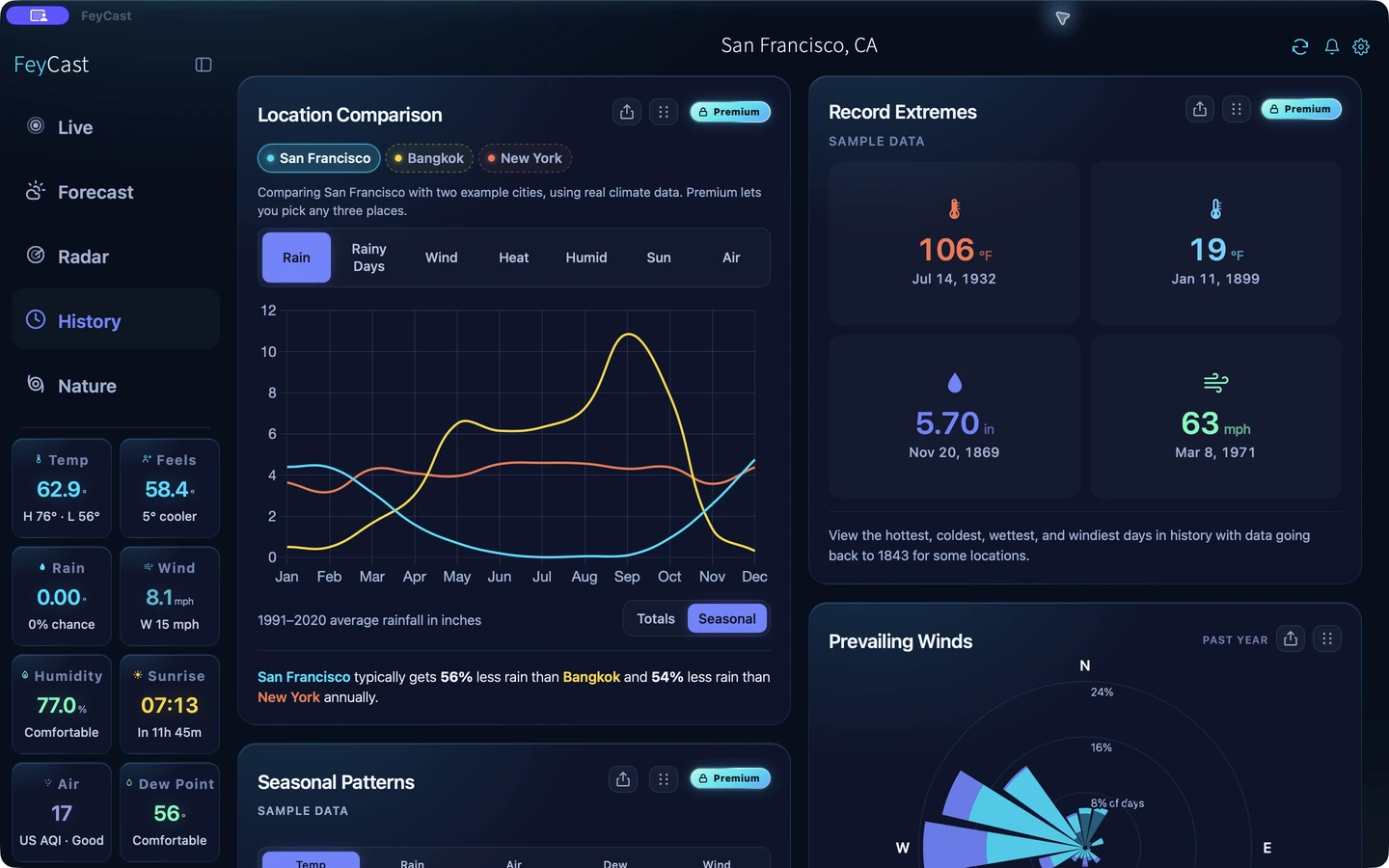
Task: Open notifications bell icon
Action: (1332, 46)
